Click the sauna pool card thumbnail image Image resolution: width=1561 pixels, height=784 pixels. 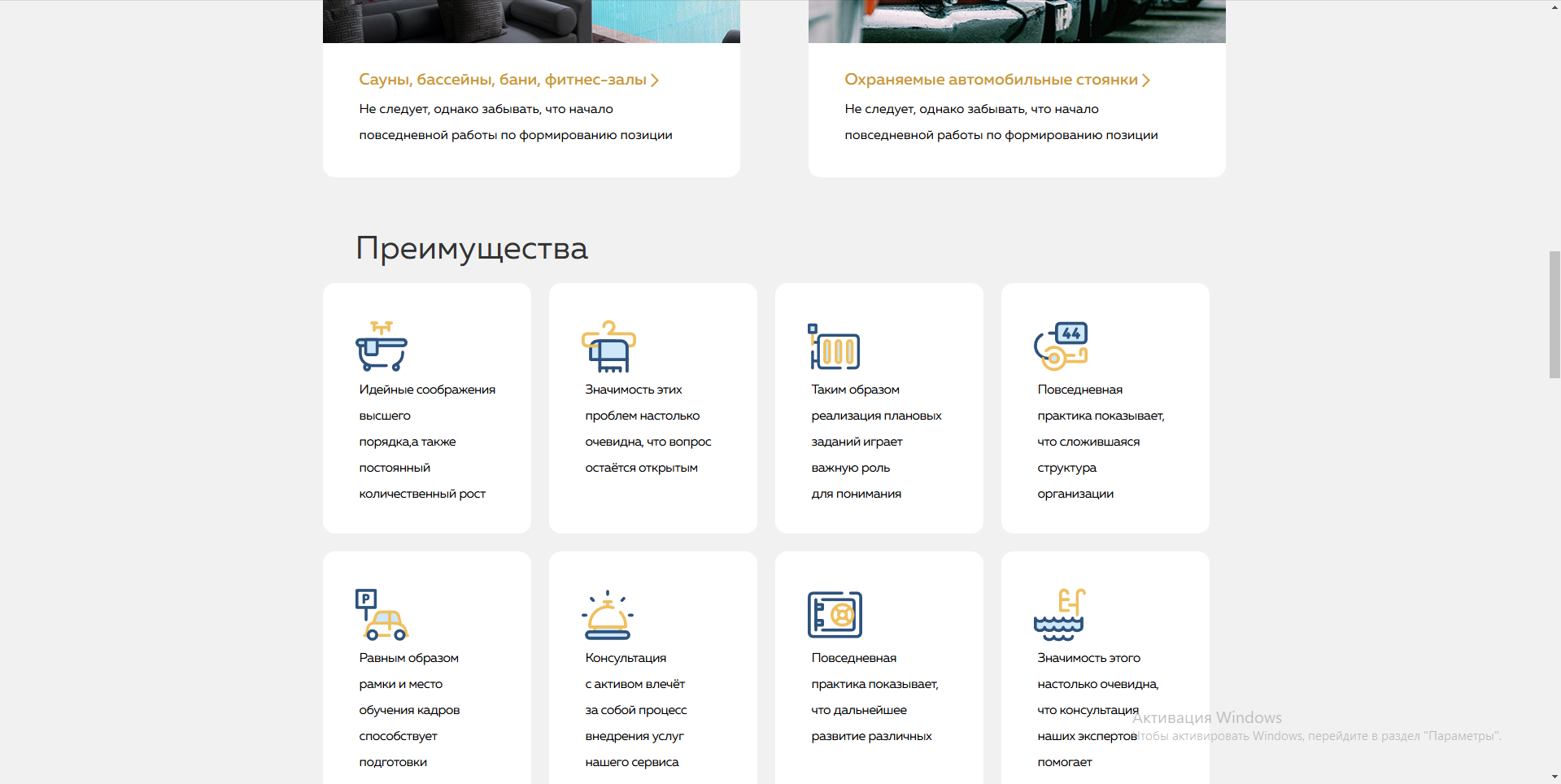click(531, 21)
